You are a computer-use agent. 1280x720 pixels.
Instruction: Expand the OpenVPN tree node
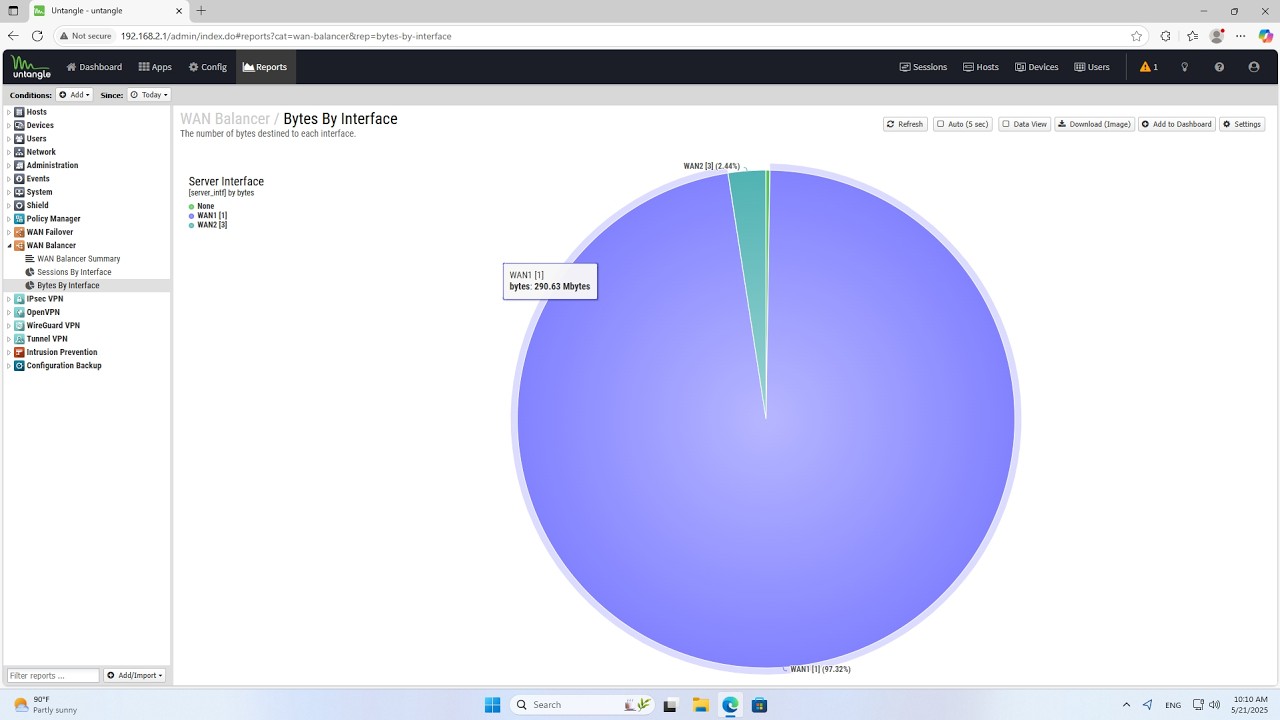coord(9,312)
